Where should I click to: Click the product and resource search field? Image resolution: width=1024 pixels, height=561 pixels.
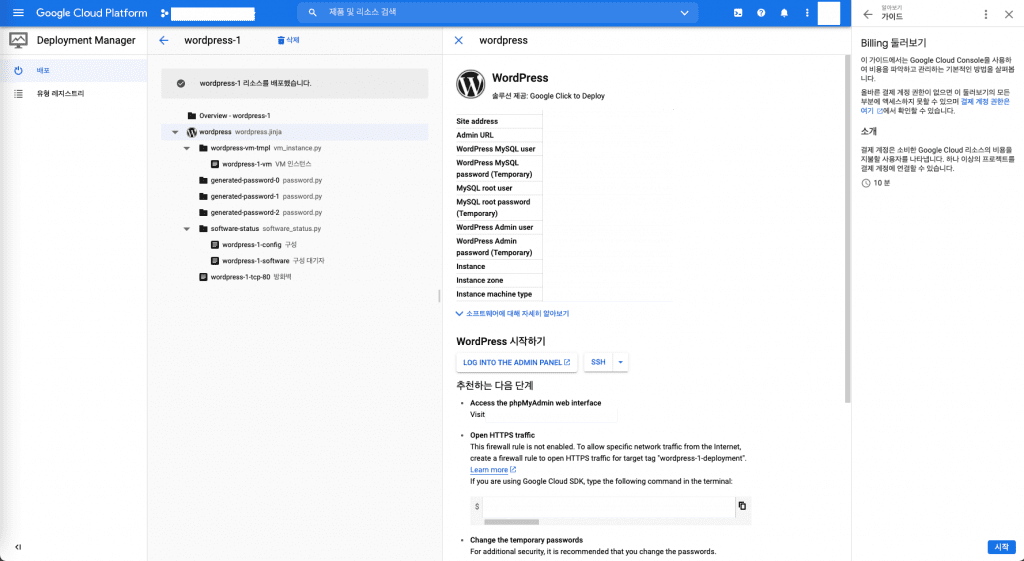(x=496, y=12)
